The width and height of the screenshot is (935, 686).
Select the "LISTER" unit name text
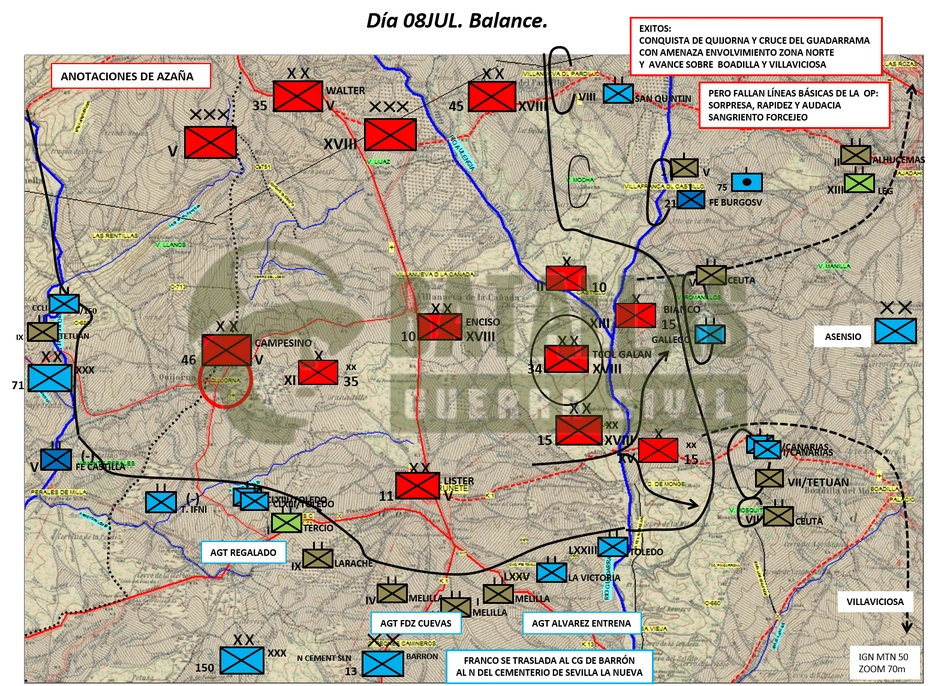click(x=459, y=481)
